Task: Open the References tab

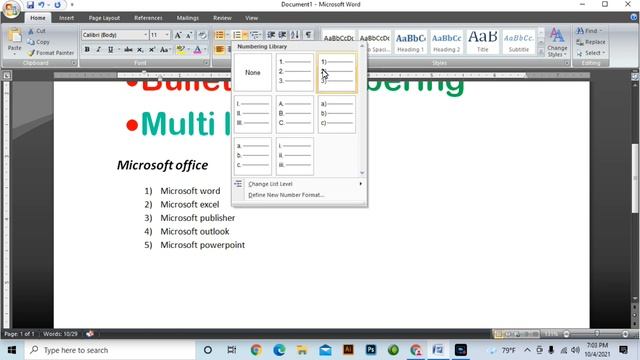Action: tap(148, 18)
